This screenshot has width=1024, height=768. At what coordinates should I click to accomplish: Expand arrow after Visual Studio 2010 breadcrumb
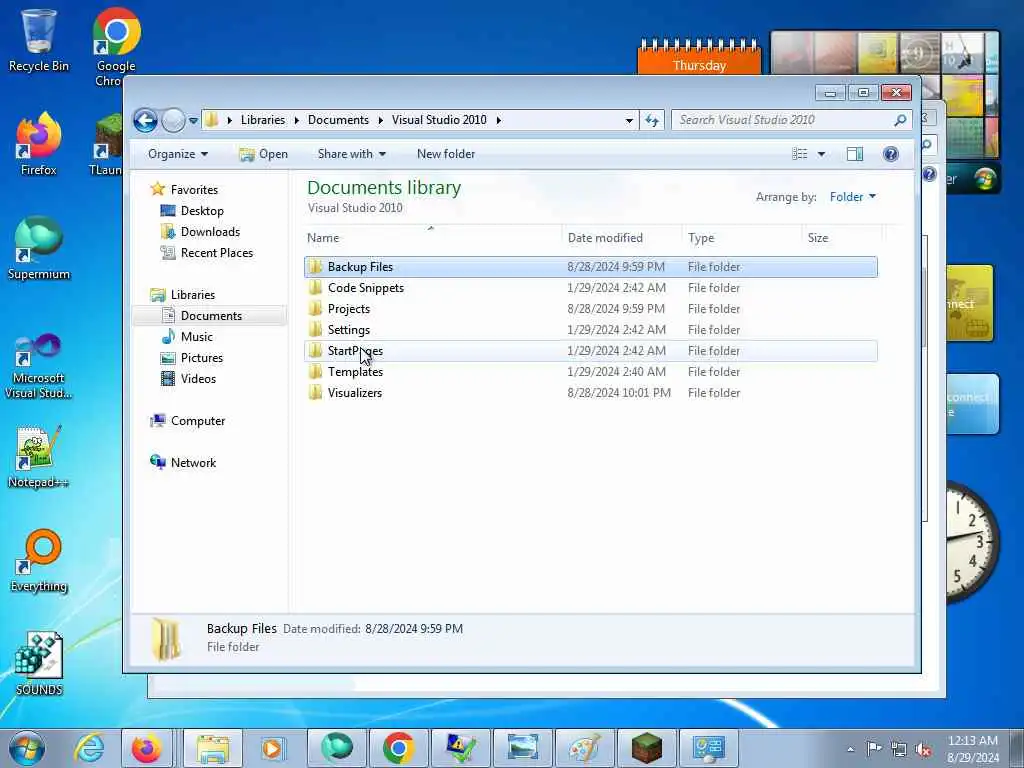[498, 120]
